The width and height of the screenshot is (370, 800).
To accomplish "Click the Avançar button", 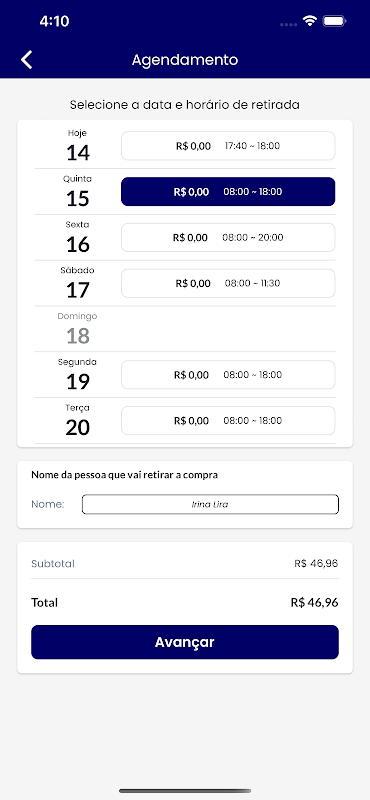I will pos(185,642).
